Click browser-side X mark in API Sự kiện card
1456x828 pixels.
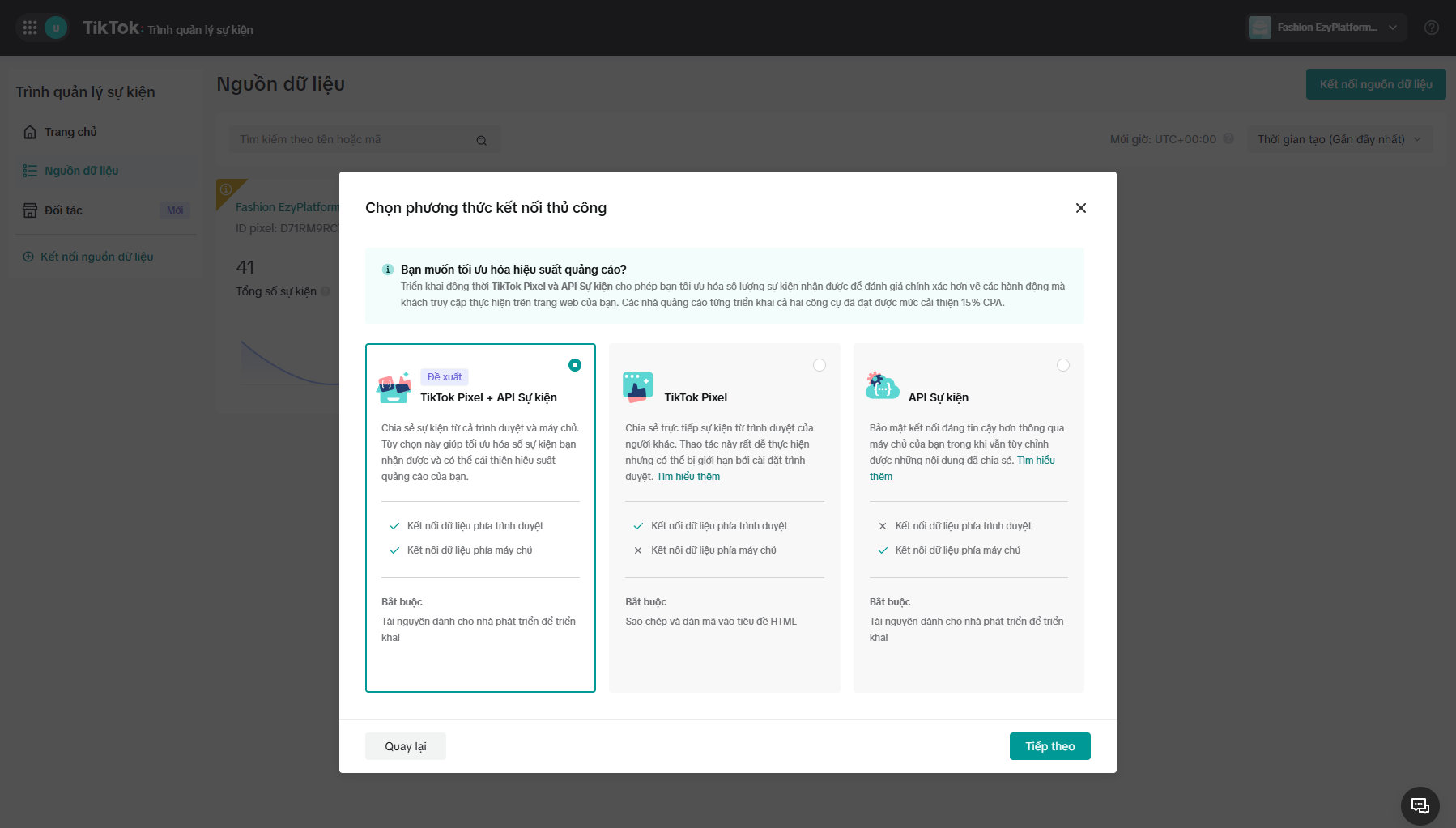click(x=883, y=526)
